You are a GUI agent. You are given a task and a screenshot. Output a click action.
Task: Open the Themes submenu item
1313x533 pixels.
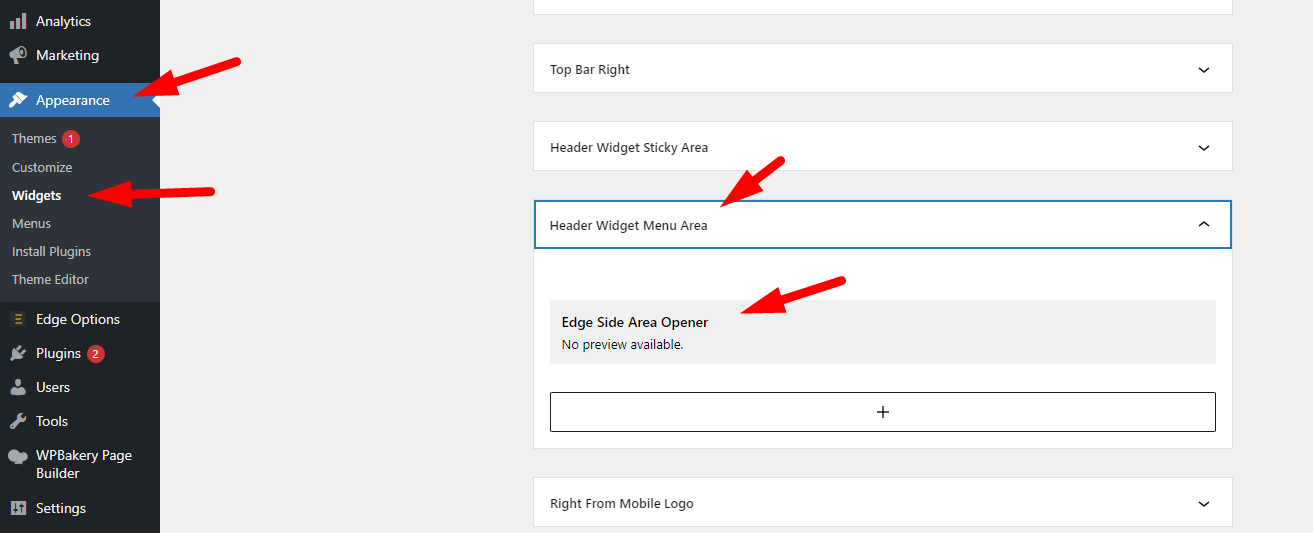pyautogui.click(x=34, y=139)
